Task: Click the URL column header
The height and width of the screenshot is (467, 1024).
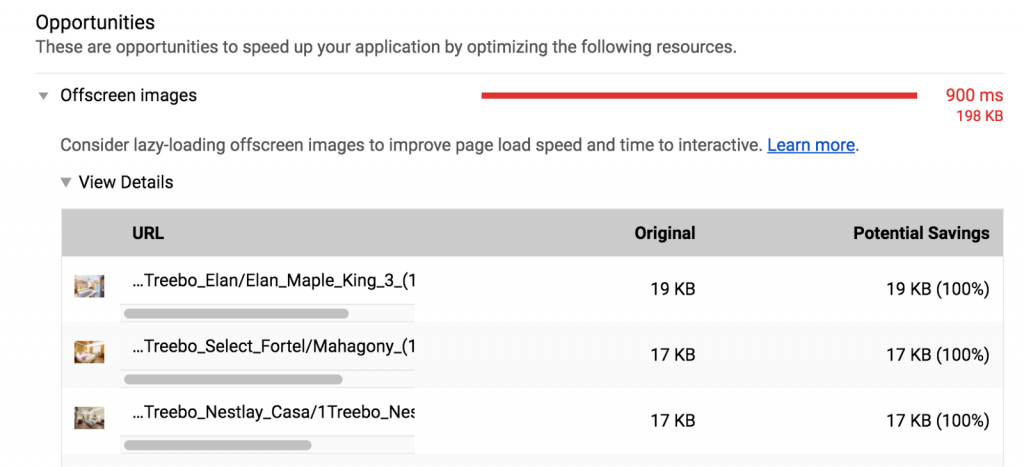Action: click(x=148, y=233)
